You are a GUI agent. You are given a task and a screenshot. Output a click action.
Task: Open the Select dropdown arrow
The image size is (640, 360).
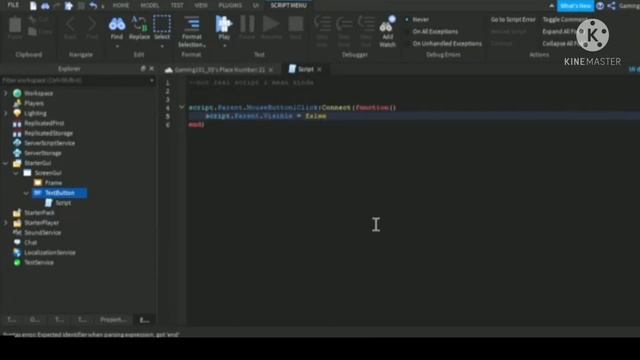(x=162, y=46)
